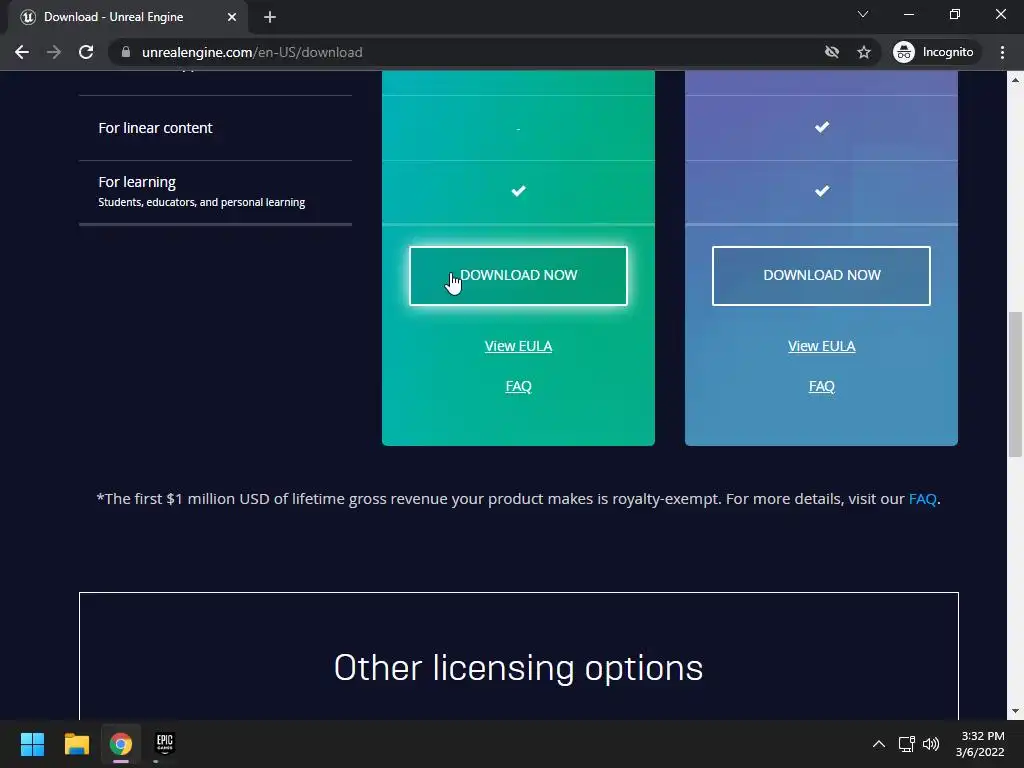Screen dimensions: 1024x768
Task: Close the Download - Unreal Engine tab
Action: tap(232, 17)
